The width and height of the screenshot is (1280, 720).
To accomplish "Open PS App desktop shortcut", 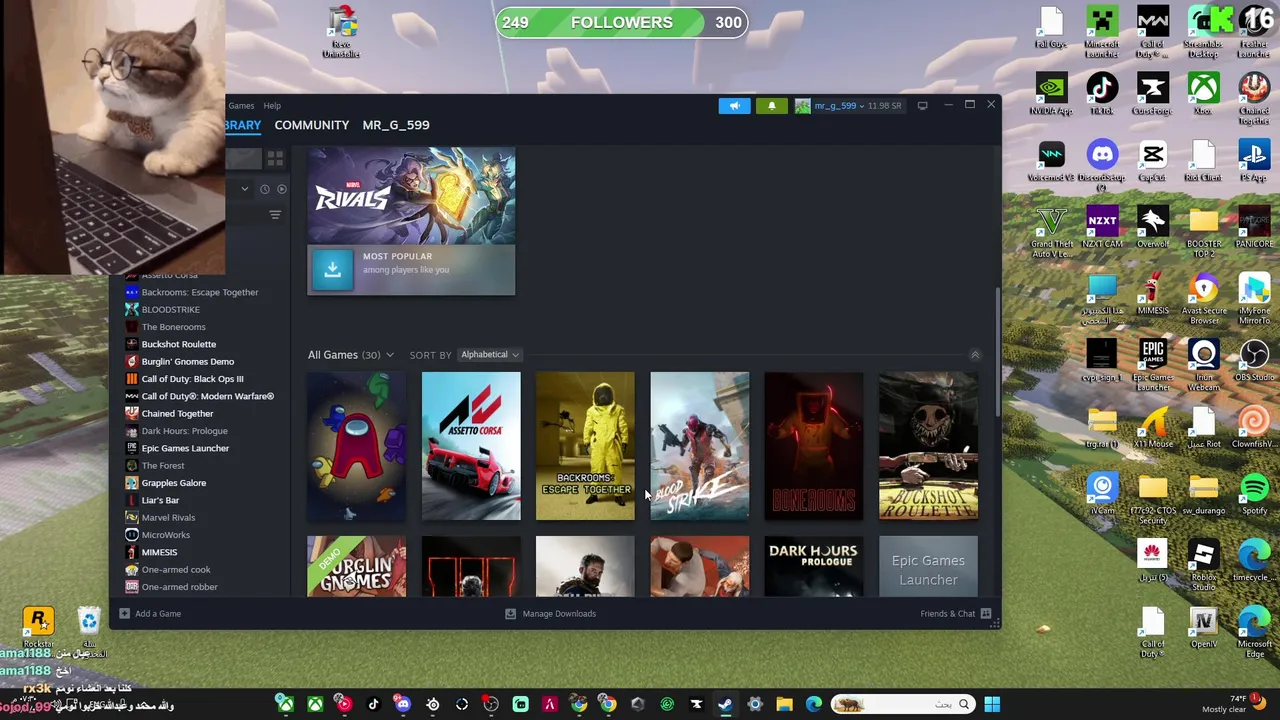I will (1254, 162).
